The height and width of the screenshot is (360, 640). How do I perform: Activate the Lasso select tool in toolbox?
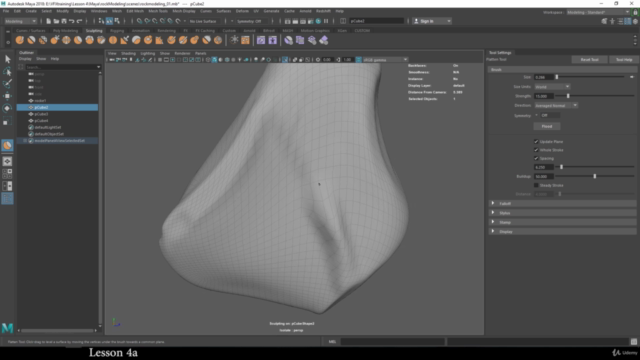point(7,72)
